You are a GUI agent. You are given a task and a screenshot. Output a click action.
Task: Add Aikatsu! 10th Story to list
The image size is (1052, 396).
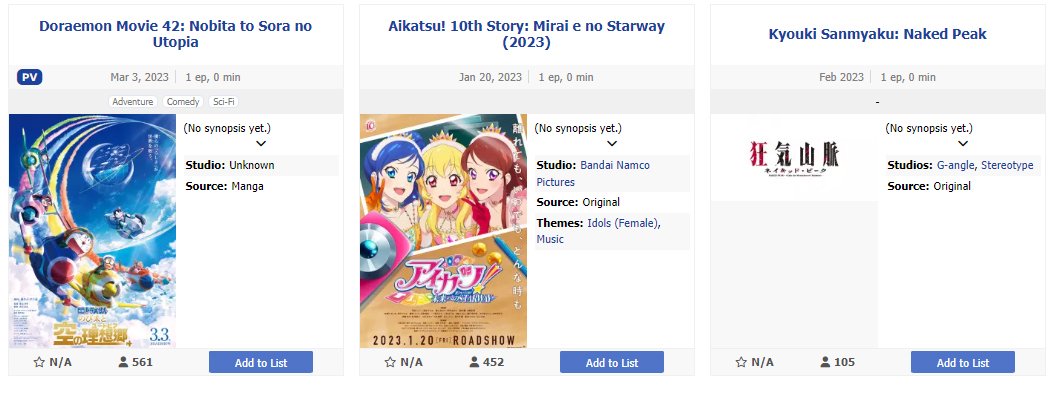point(612,362)
